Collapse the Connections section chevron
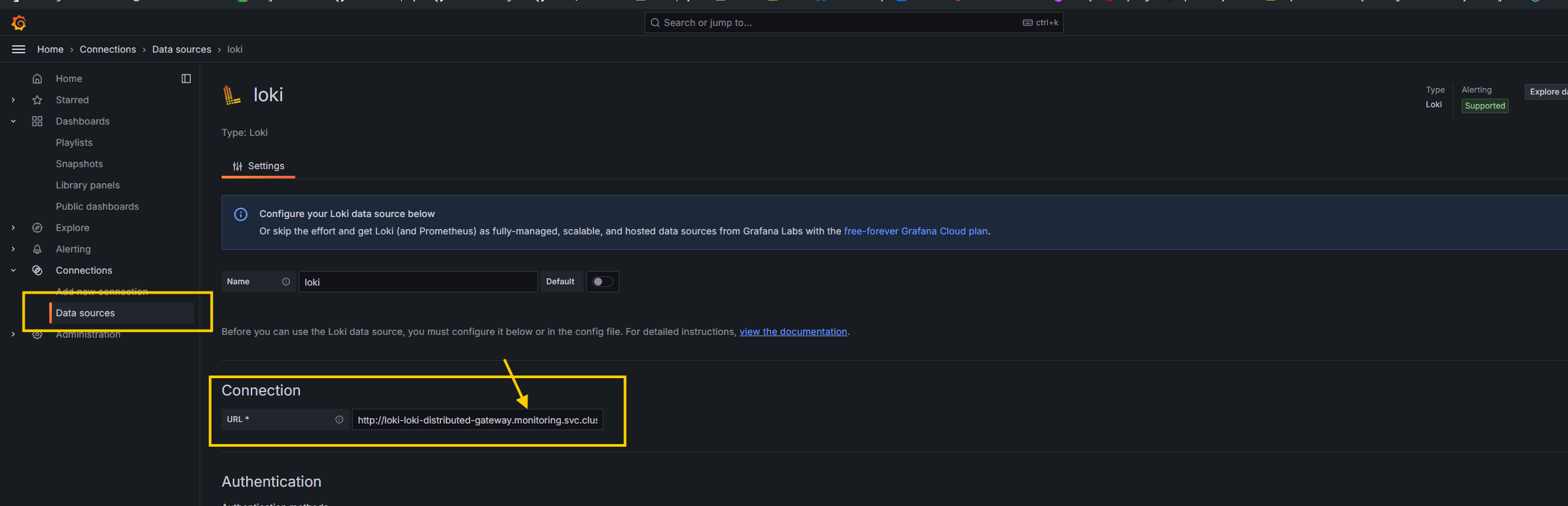 pyautogui.click(x=13, y=270)
